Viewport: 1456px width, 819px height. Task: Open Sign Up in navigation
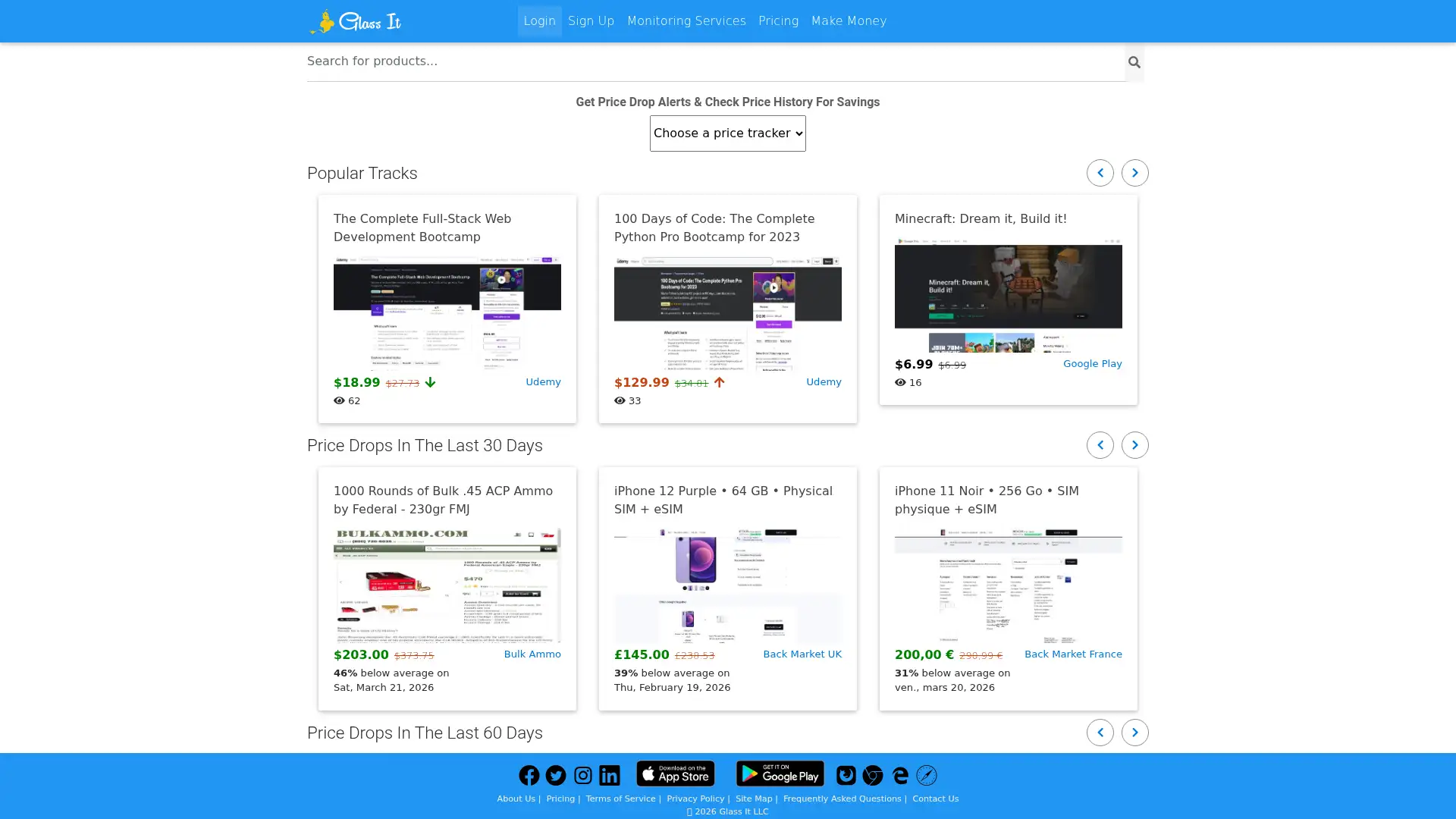[591, 21]
